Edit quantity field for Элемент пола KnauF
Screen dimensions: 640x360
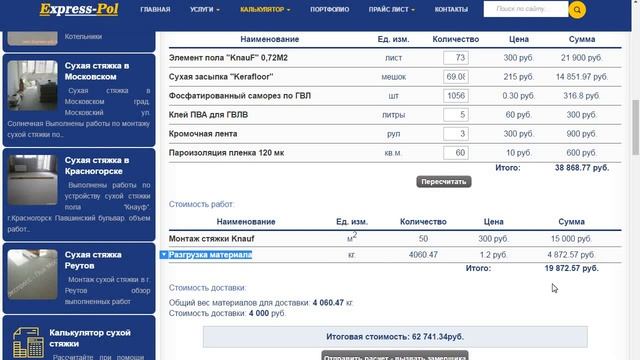point(456,58)
